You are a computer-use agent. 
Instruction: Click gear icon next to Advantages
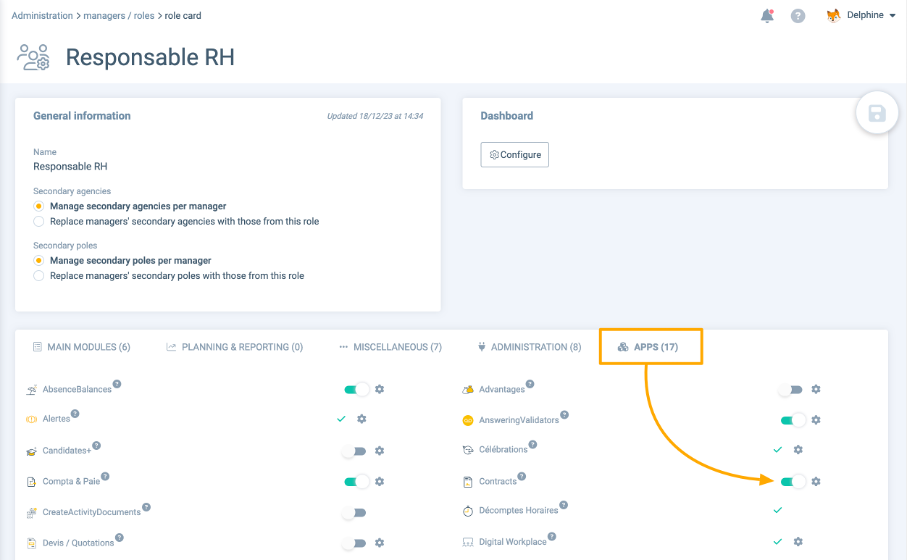[x=816, y=389]
